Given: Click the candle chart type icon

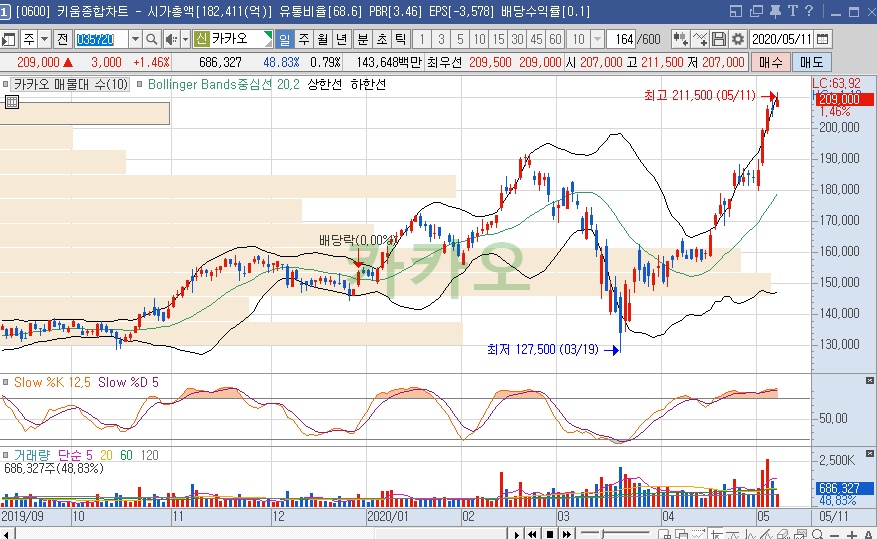Looking at the screenshot, I should pos(680,39).
